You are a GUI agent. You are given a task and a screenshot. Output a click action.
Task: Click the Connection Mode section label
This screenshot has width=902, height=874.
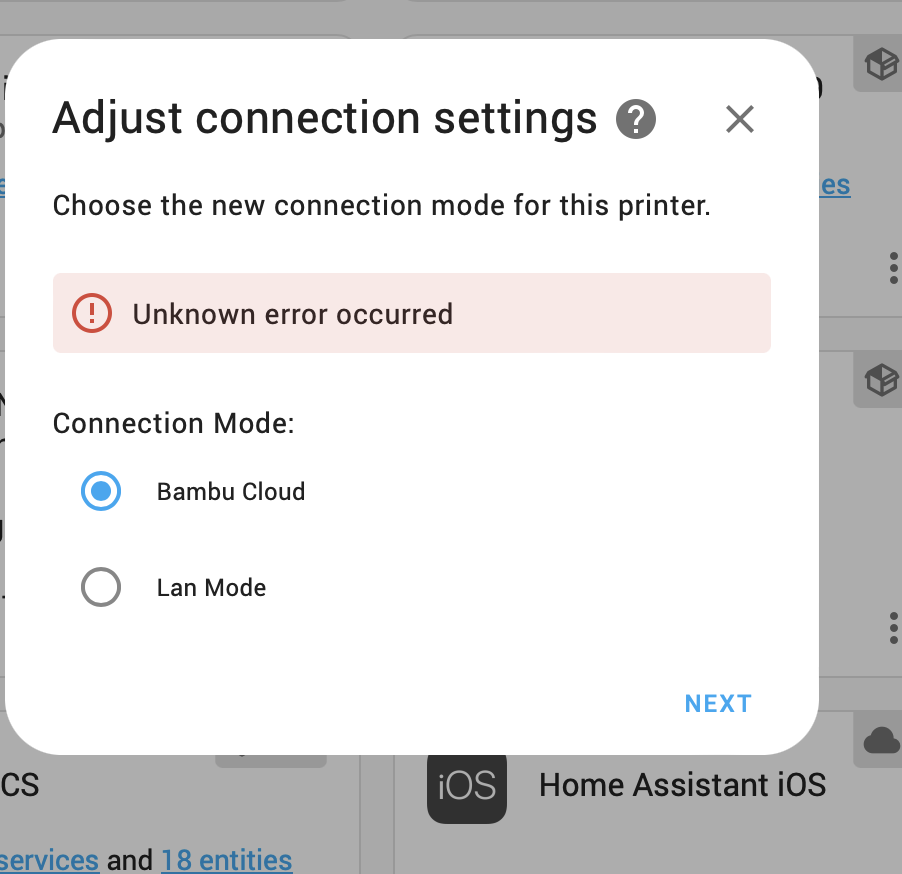tap(172, 423)
